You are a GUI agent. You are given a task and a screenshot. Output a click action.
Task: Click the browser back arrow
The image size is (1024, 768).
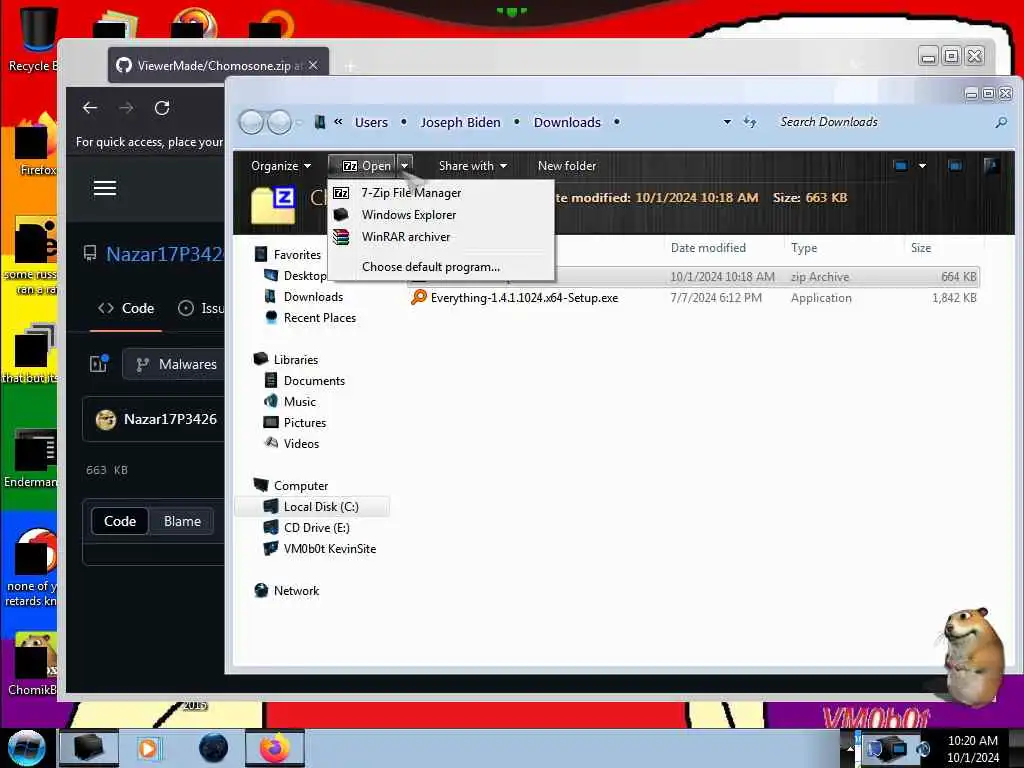pos(90,108)
